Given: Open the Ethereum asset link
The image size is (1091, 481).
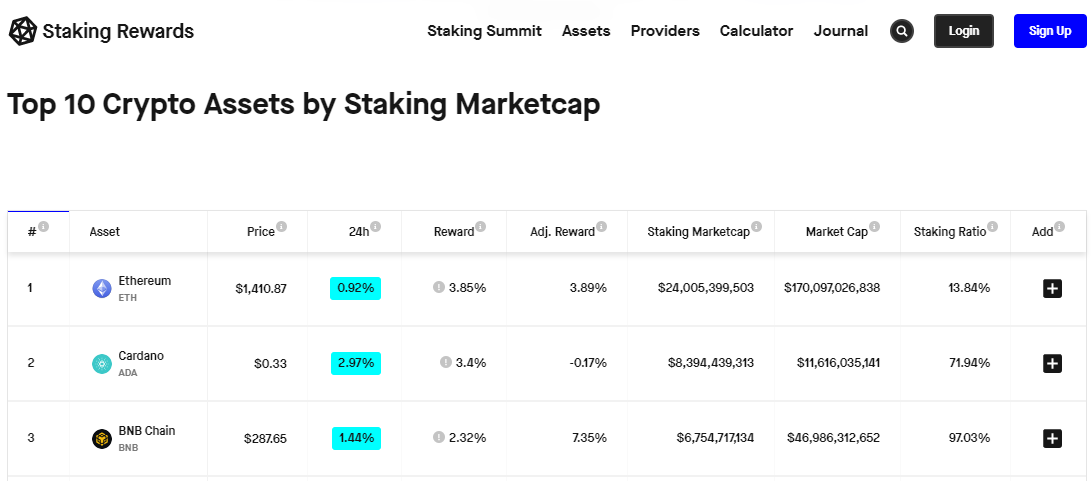Looking at the screenshot, I should click(x=145, y=281).
